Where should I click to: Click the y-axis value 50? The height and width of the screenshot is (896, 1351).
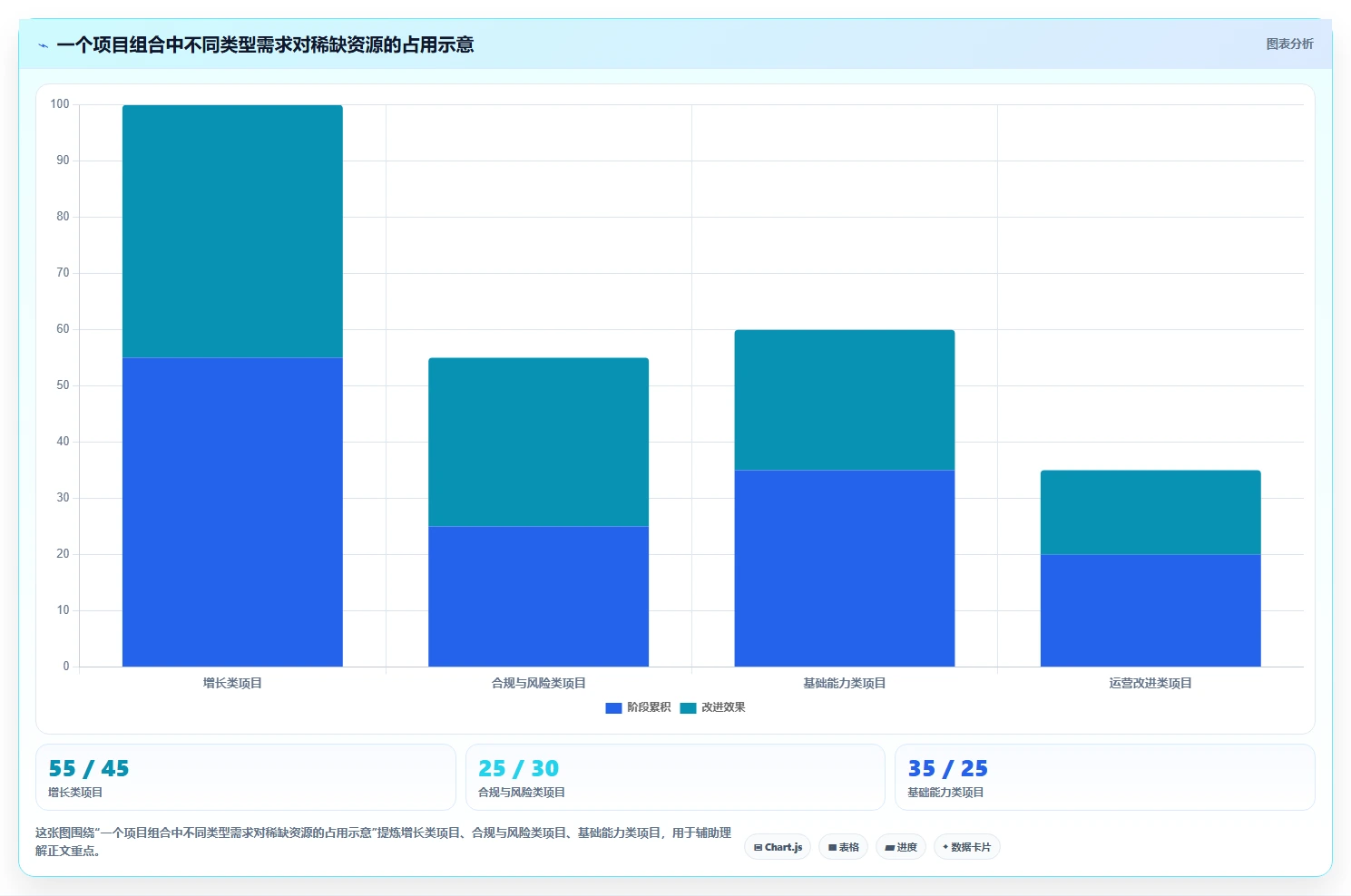[x=63, y=385]
